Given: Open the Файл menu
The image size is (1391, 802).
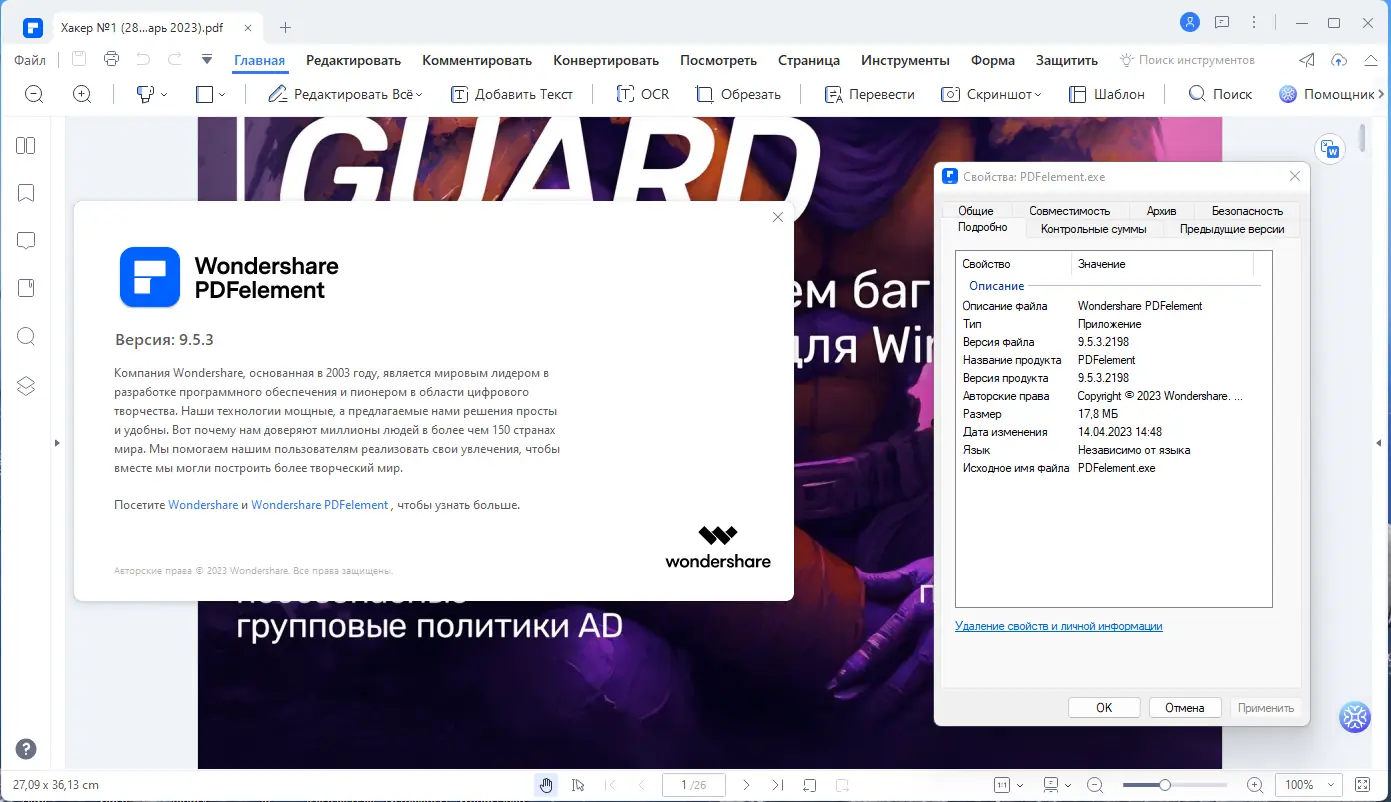Looking at the screenshot, I should point(29,60).
